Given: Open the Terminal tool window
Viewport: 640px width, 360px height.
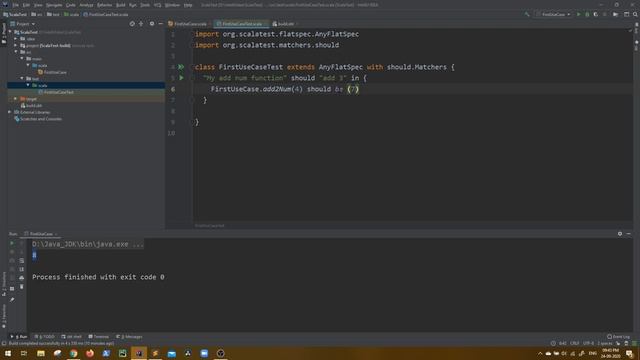Looking at the screenshot, I should (x=99, y=337).
